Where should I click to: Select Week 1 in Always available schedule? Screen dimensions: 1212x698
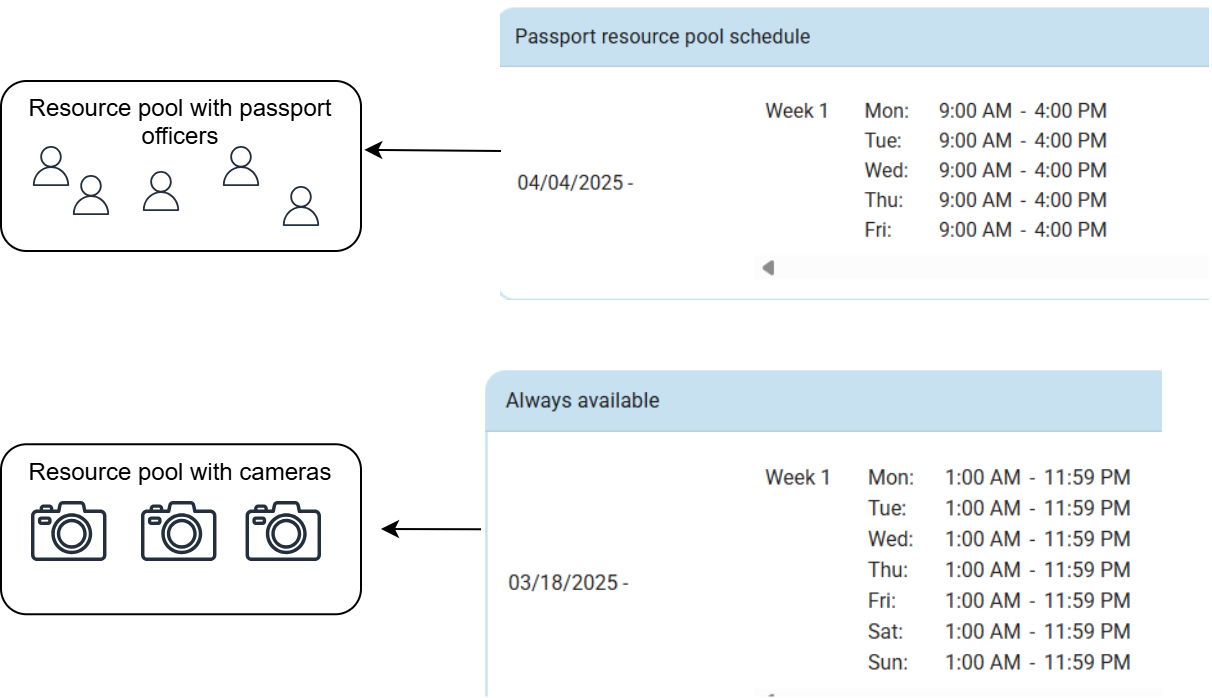[798, 478]
